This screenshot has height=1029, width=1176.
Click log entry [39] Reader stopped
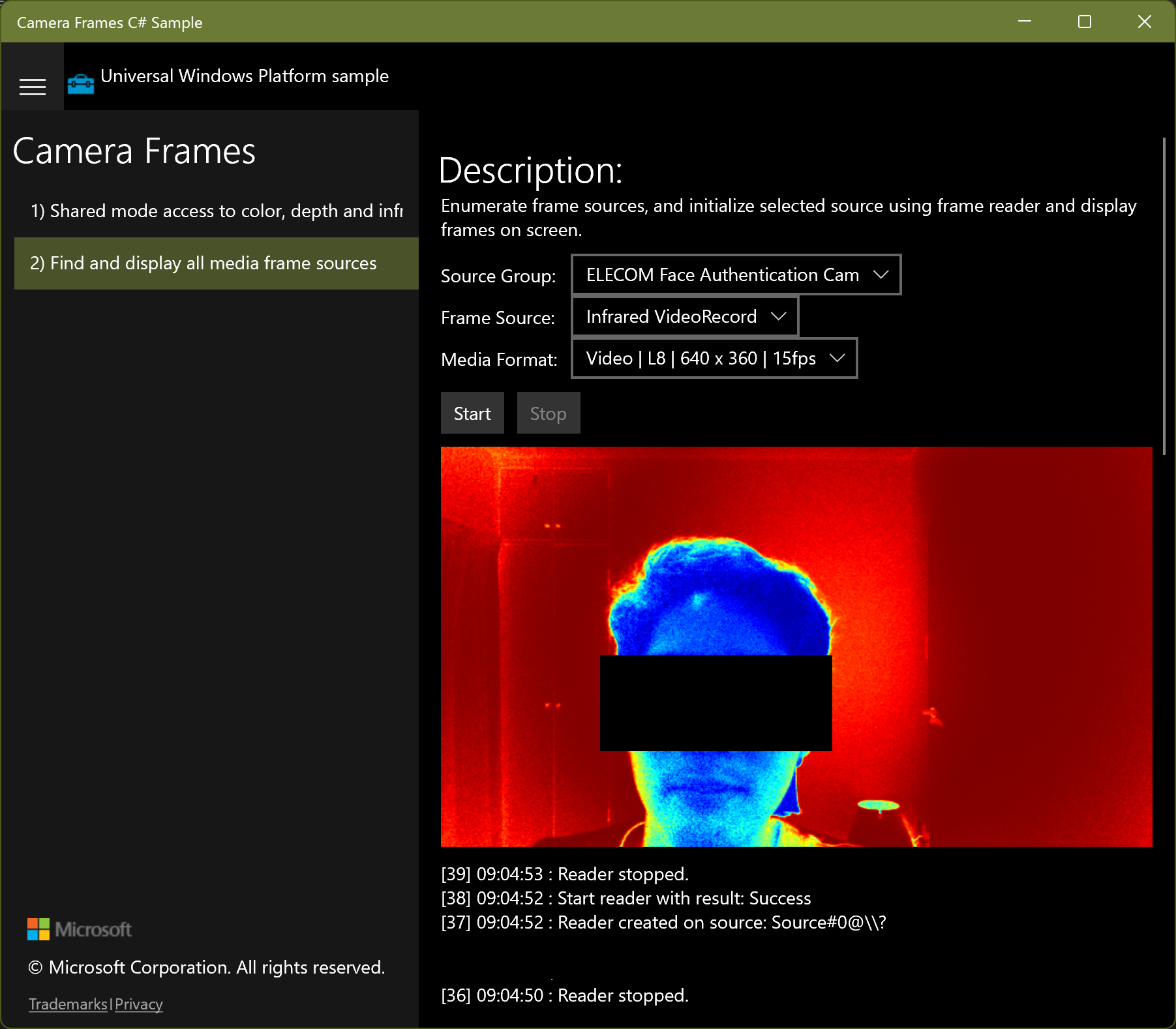click(565, 874)
